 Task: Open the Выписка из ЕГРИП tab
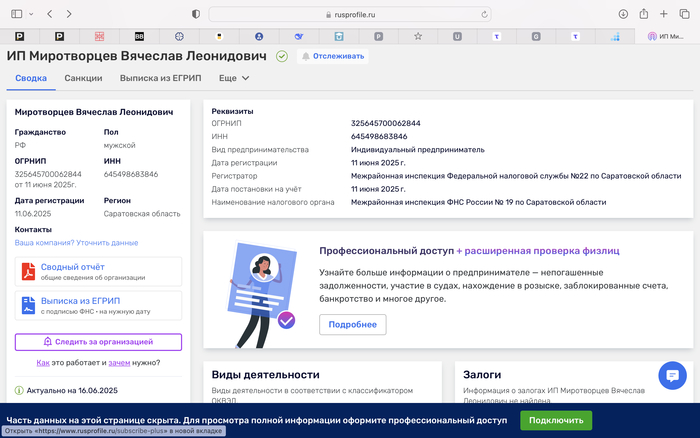[160, 78]
